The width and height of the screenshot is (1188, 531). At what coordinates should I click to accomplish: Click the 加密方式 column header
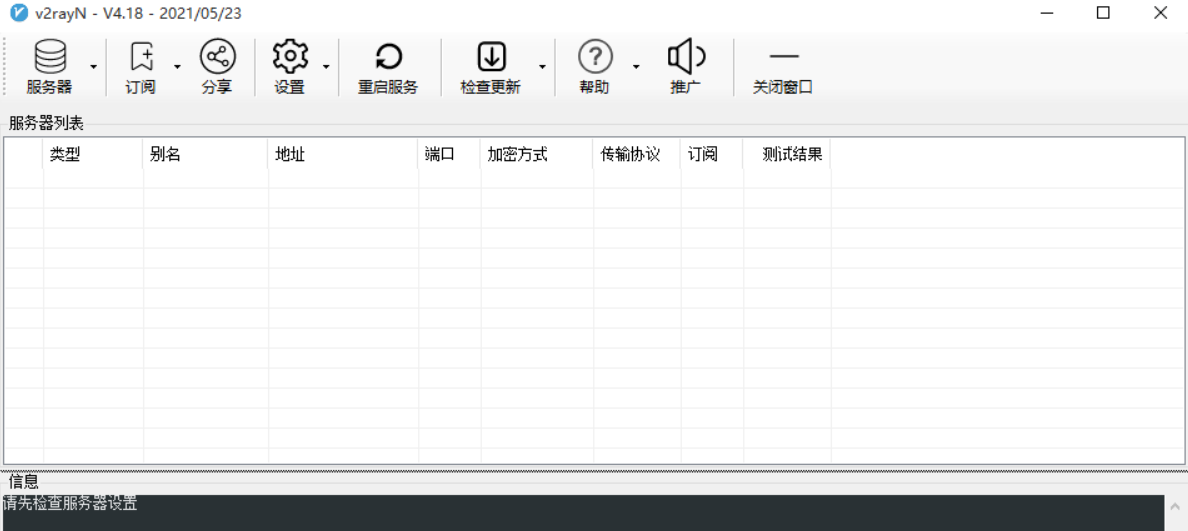[536, 155]
